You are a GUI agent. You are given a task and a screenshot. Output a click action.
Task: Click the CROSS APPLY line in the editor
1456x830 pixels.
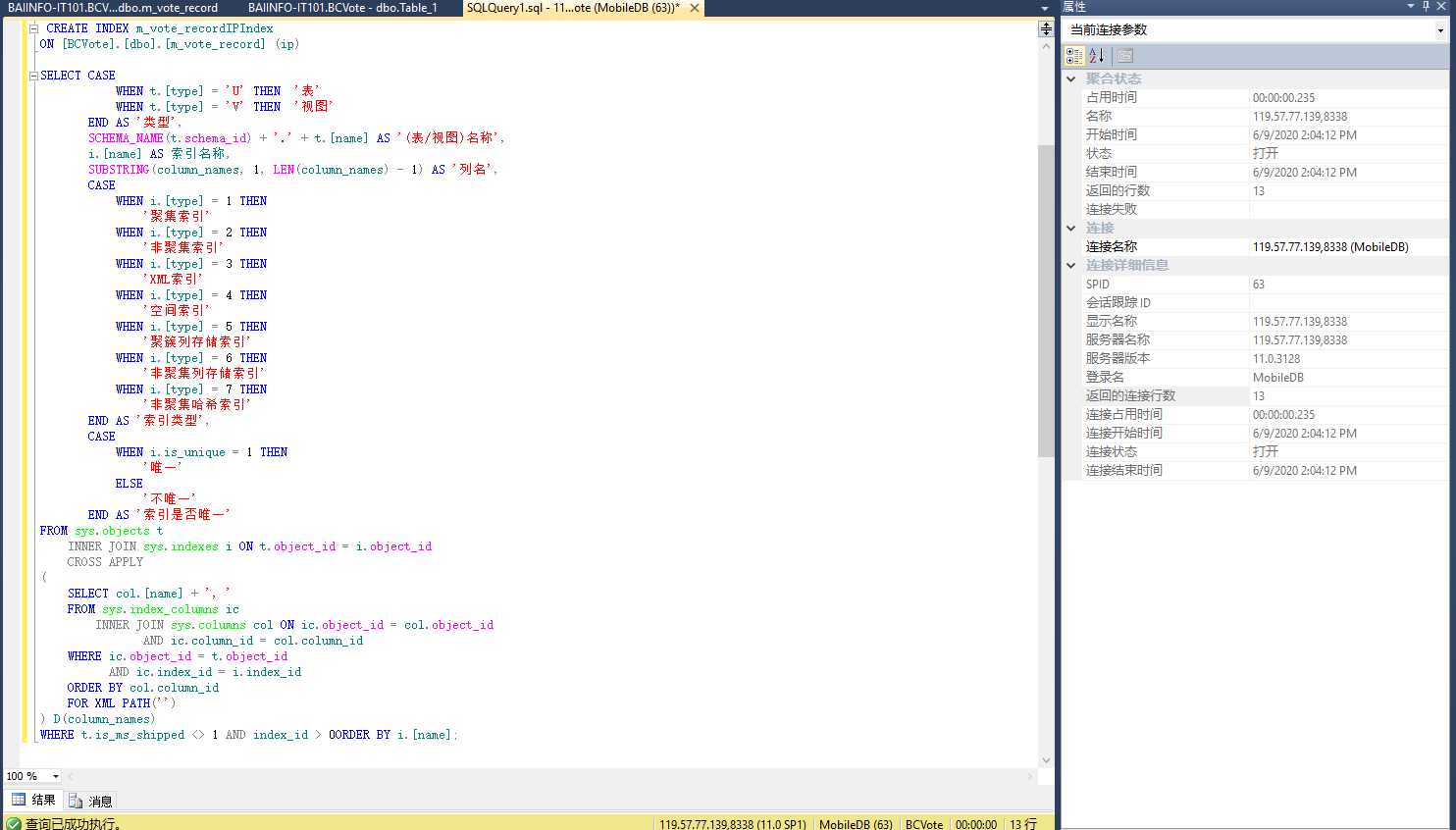coord(105,562)
